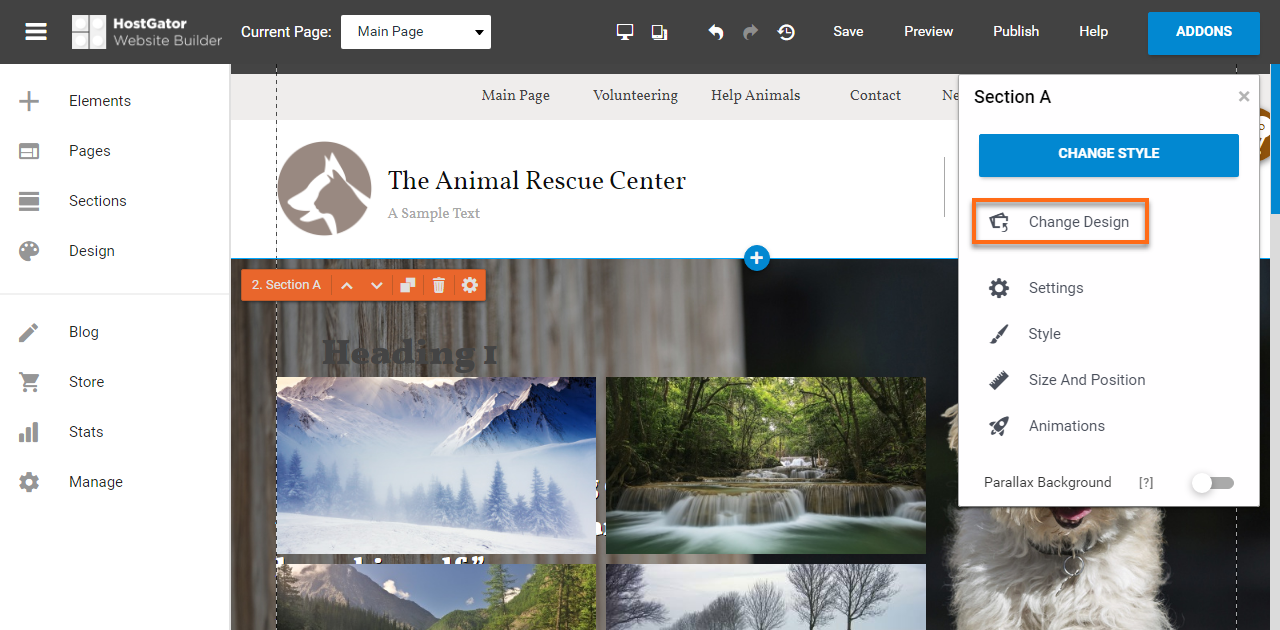The image size is (1280, 630).
Task: Open revision history clock icon
Action: pyautogui.click(x=787, y=32)
